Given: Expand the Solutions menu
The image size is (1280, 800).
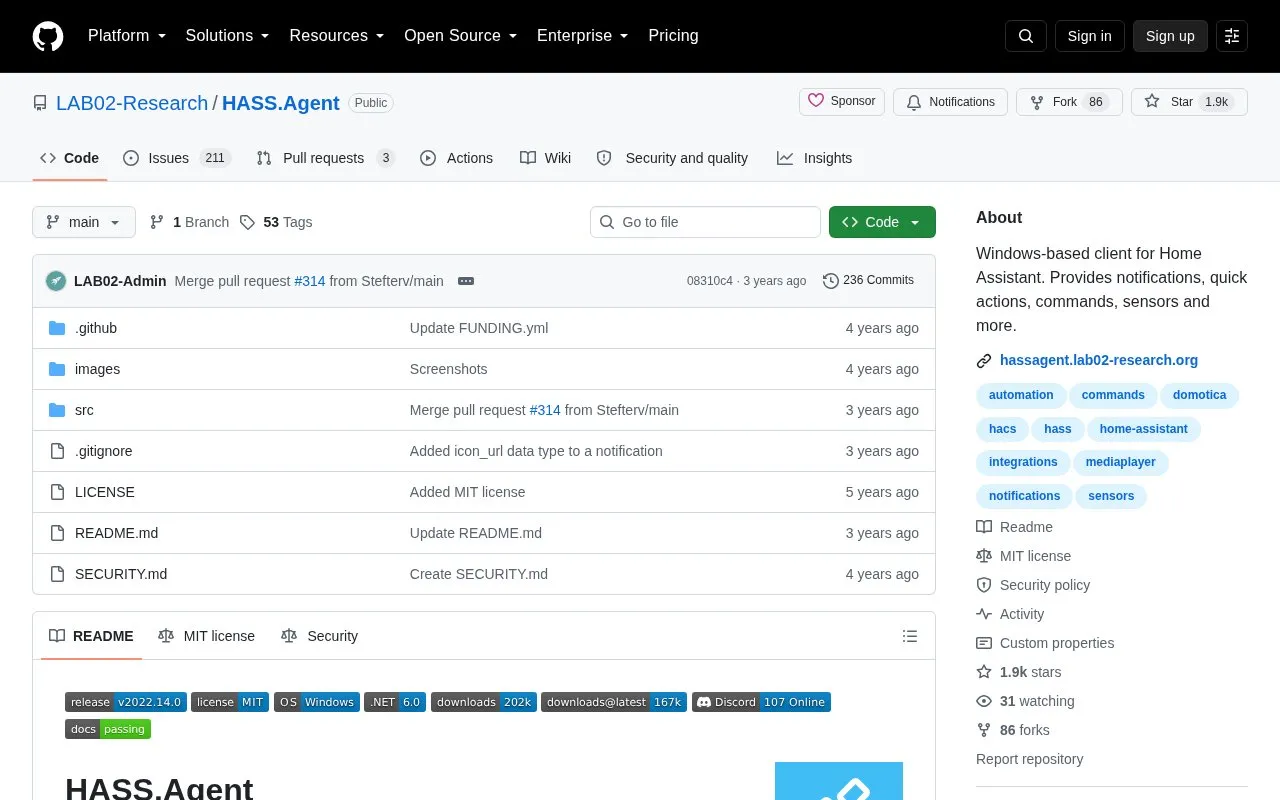Looking at the screenshot, I should (228, 36).
